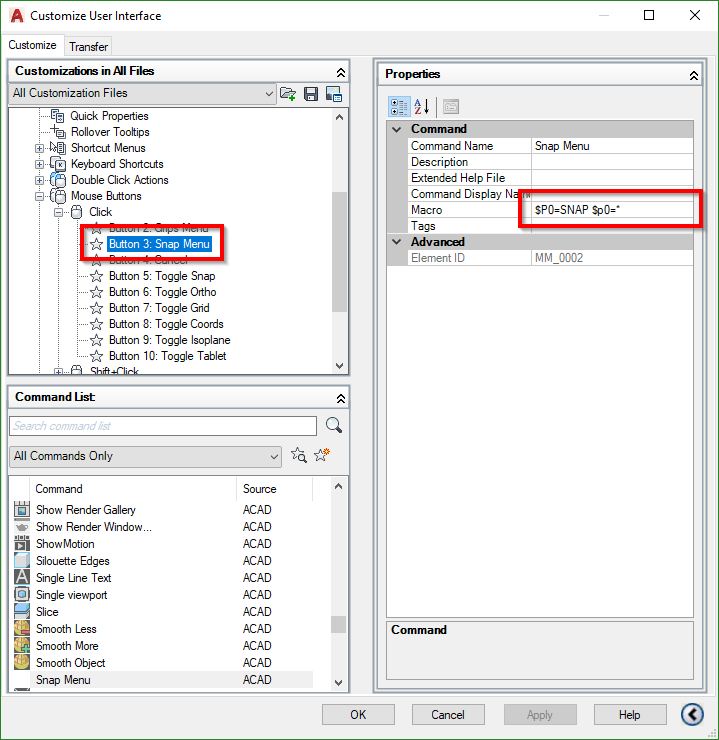Collapse the Properties pane
719x740 pixels.
pyautogui.click(x=694, y=76)
